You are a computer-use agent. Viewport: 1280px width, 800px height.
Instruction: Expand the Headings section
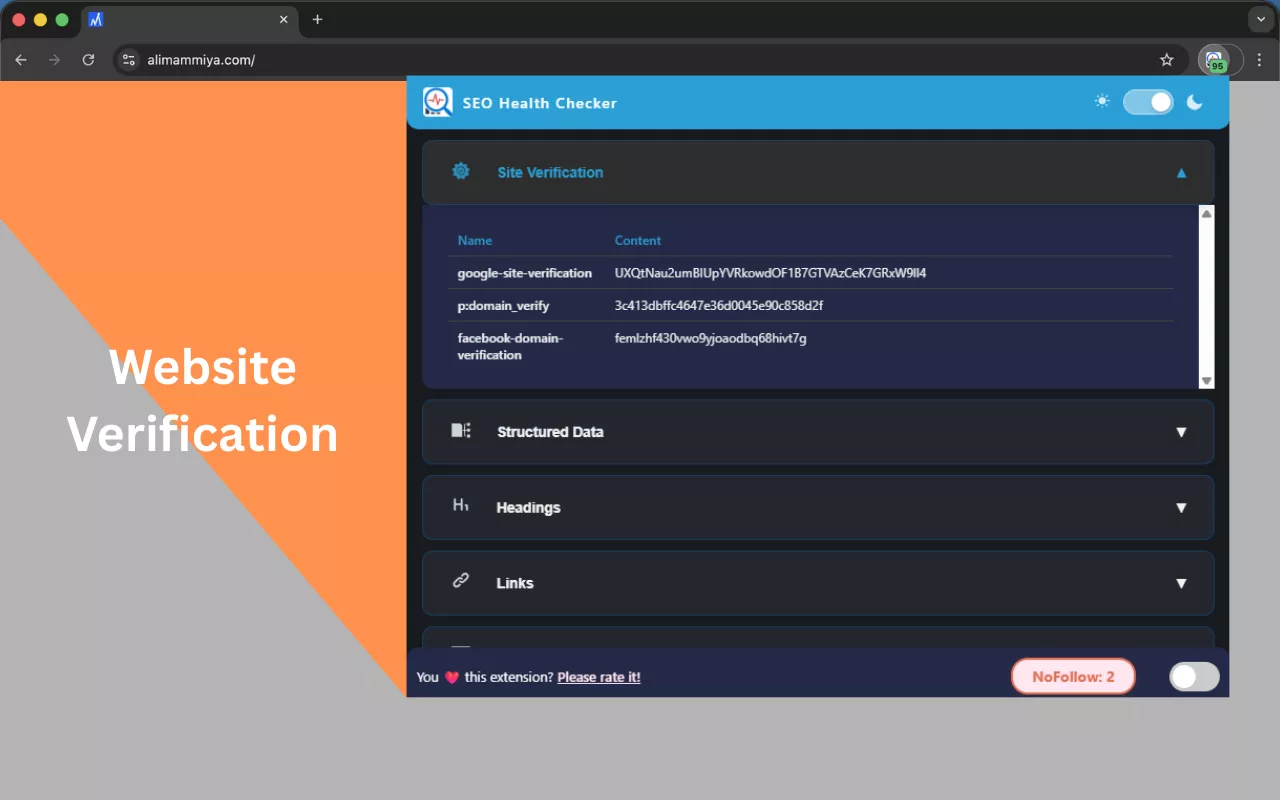click(x=1181, y=507)
